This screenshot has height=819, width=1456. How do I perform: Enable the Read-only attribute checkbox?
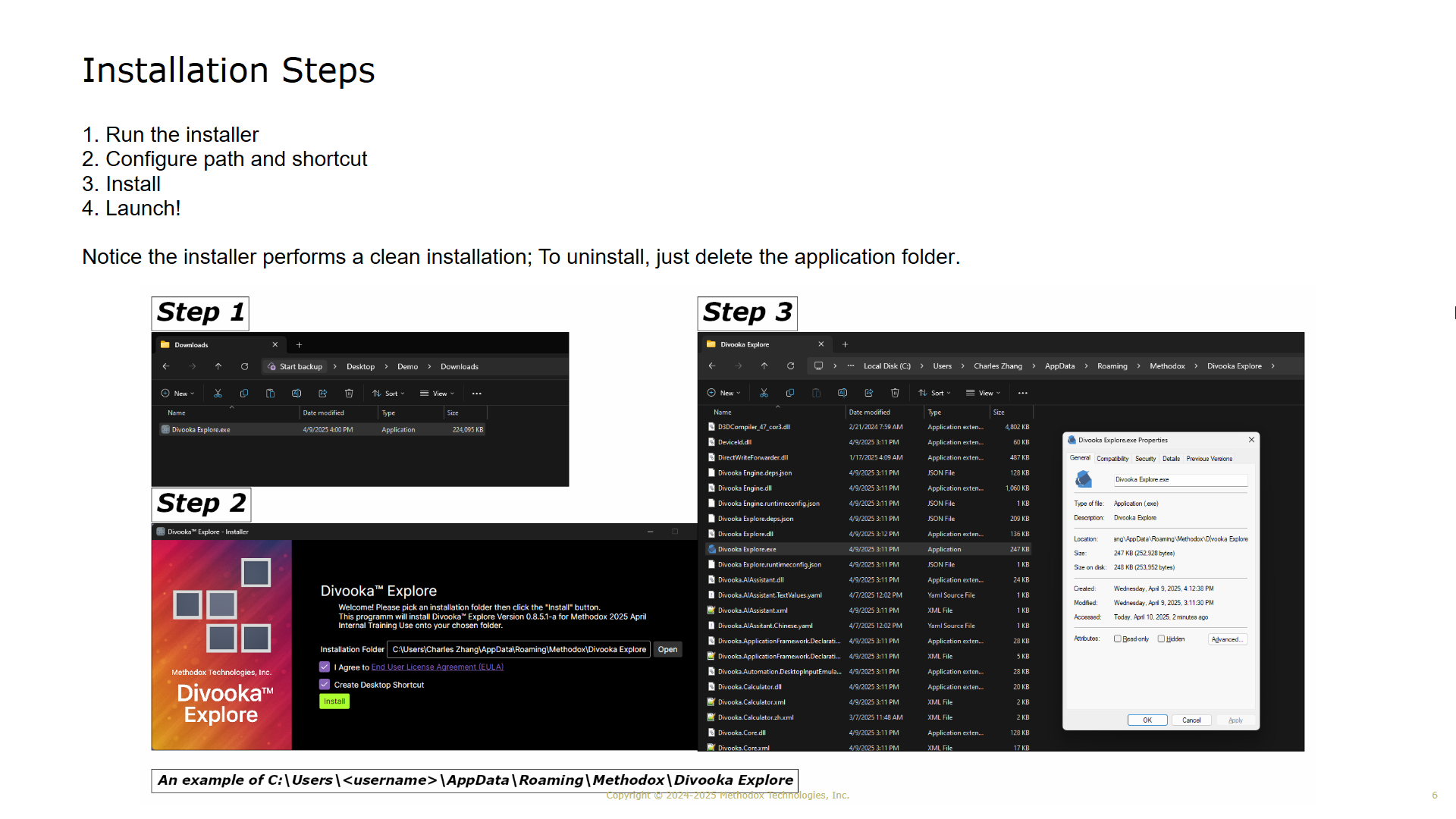[1117, 639]
